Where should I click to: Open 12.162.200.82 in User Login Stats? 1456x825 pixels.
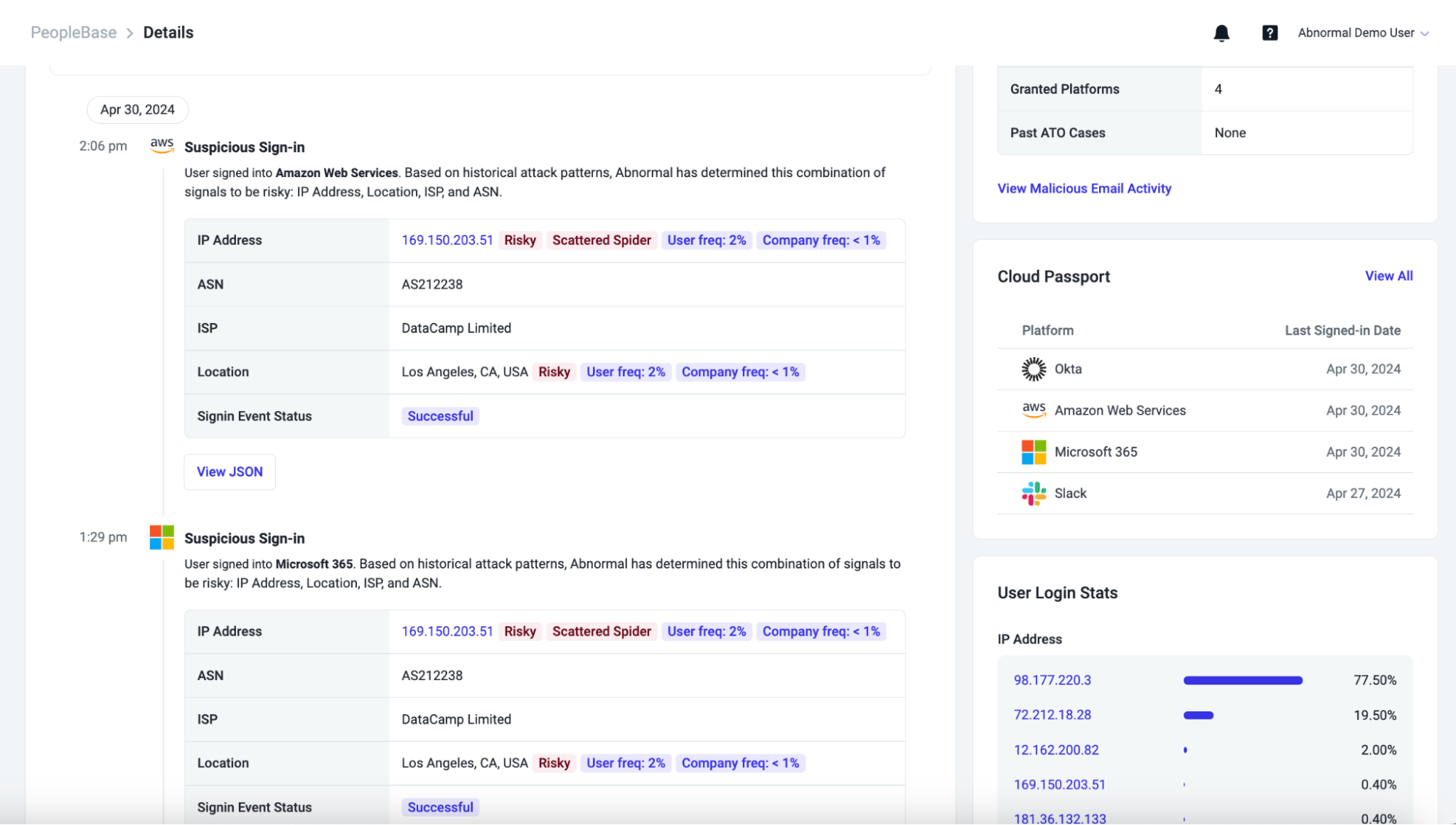click(1056, 751)
